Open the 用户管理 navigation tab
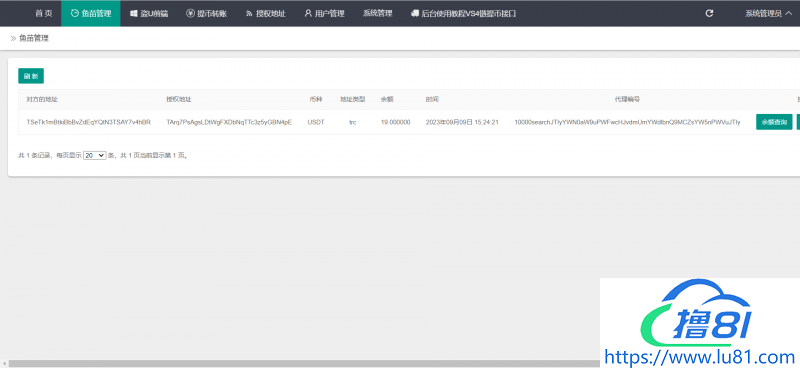Viewport: 800px width, 368px height. pyautogui.click(x=324, y=13)
